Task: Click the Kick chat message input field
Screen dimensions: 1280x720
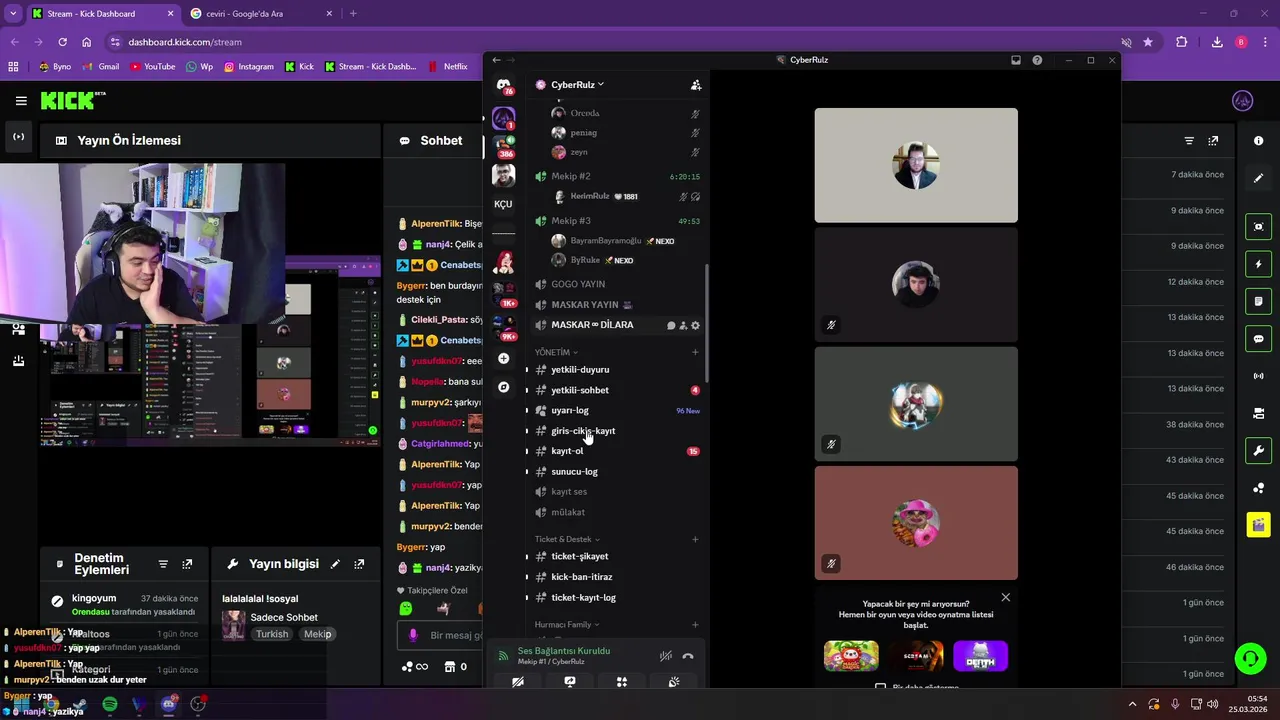Action: click(440, 635)
